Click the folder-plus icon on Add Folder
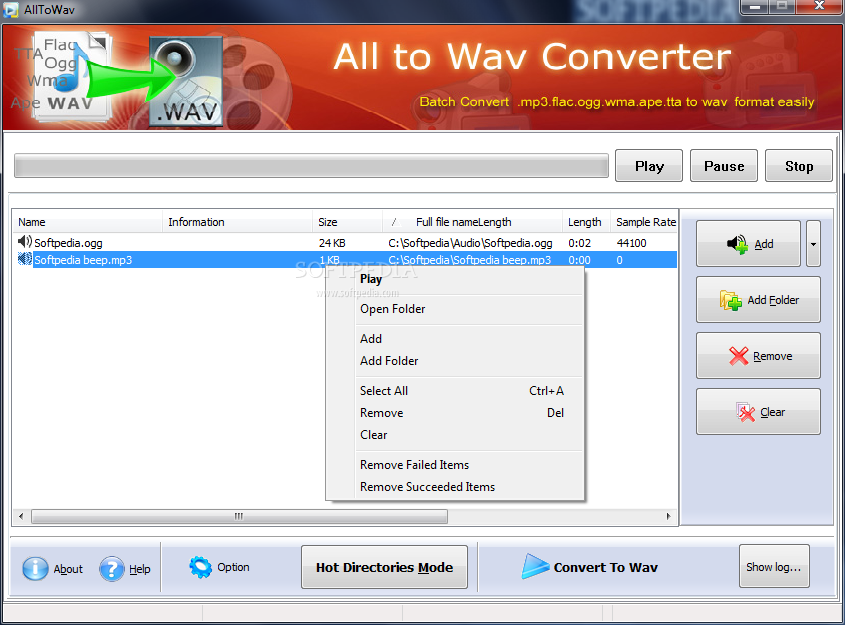 (731, 300)
